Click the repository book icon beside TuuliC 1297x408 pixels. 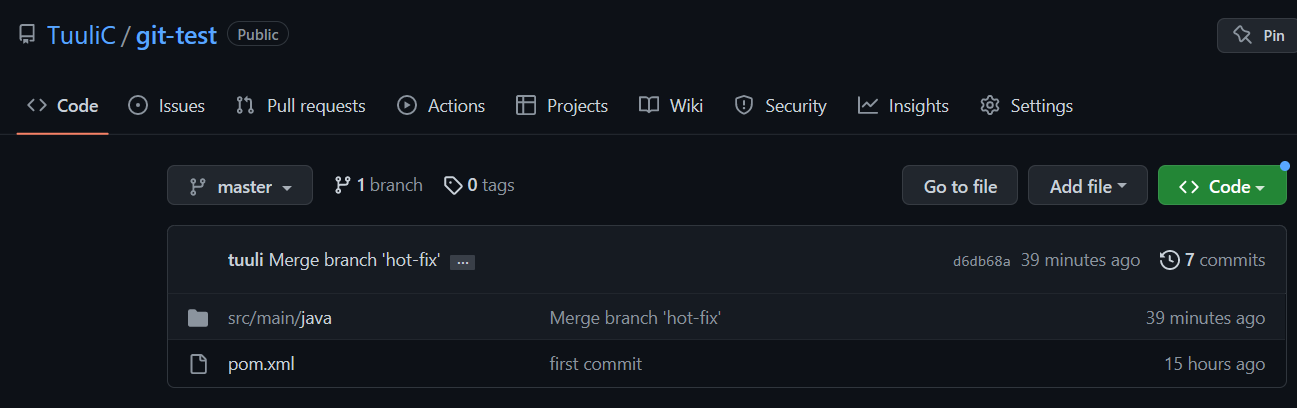pos(27,35)
